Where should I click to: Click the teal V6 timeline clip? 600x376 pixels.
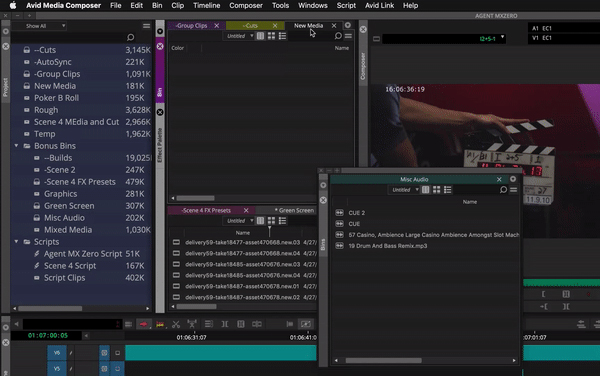coord(221,353)
